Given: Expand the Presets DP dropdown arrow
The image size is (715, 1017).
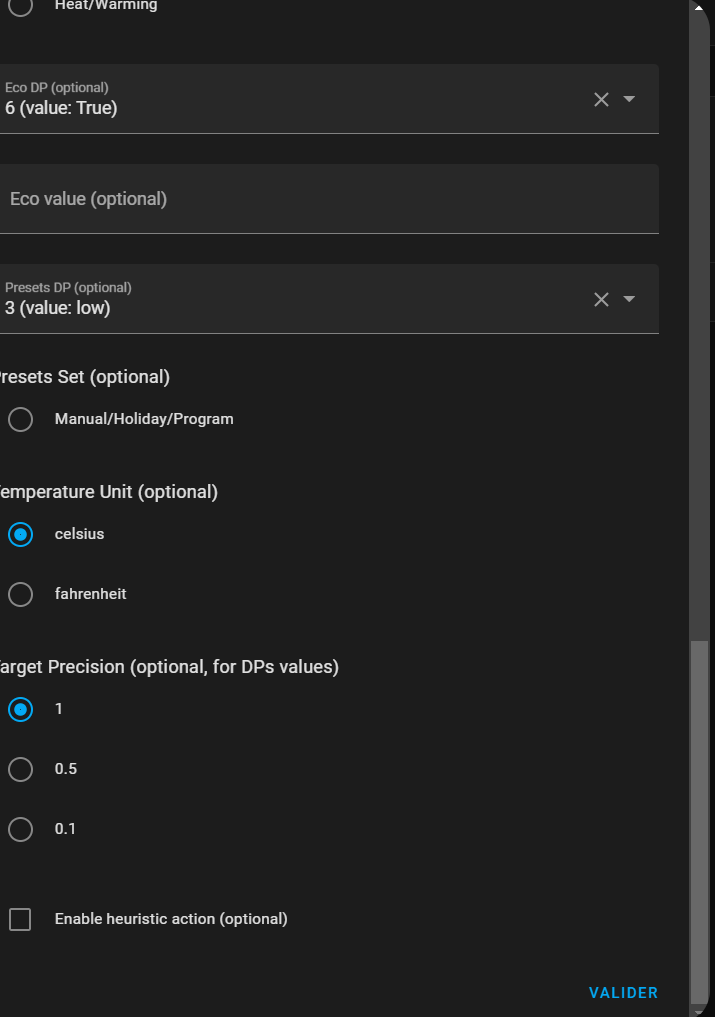Looking at the screenshot, I should (629, 299).
